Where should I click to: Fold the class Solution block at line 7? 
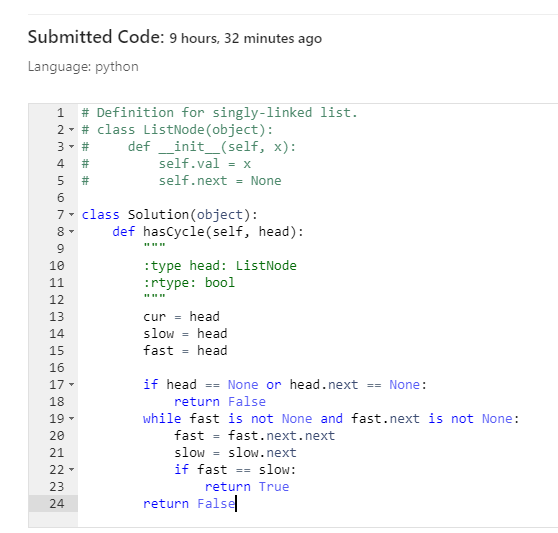72,215
